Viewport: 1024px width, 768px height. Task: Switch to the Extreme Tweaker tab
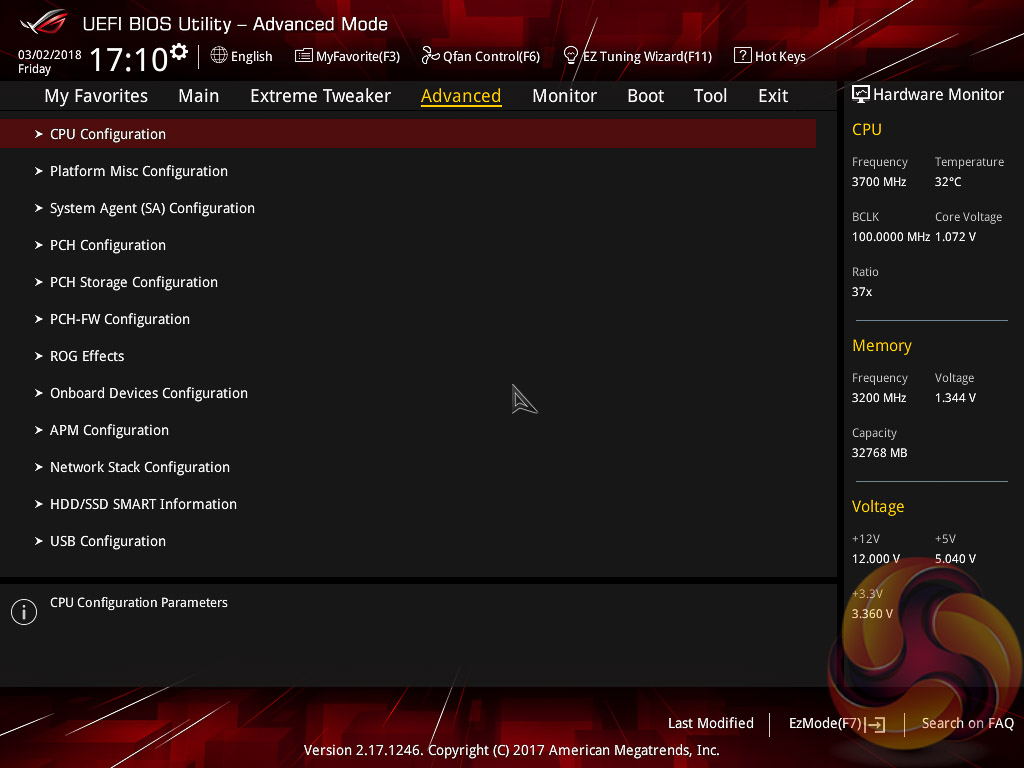320,96
